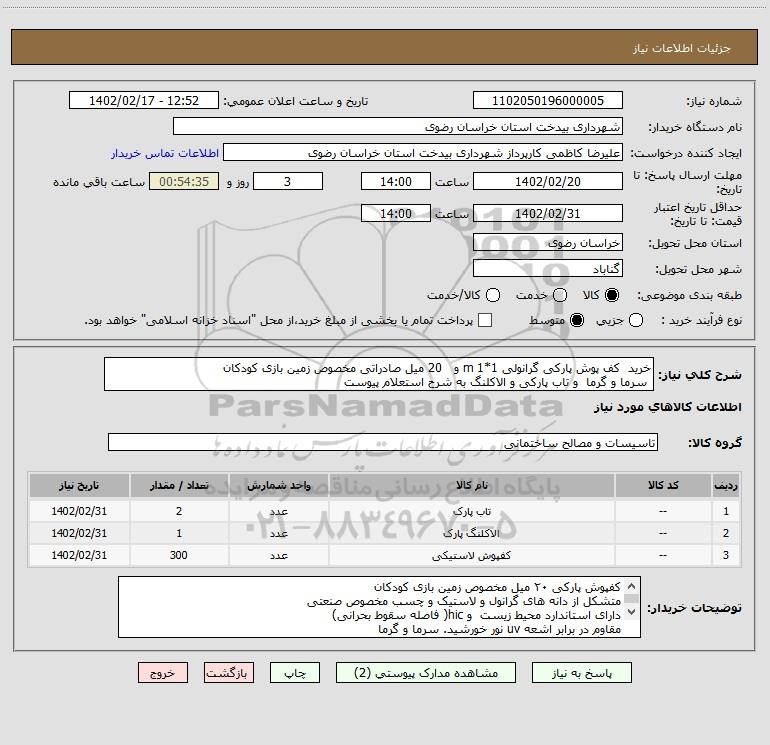Image resolution: width=770 pixels, height=745 pixels.
Task: Tick the اسناد خزانه اسلامی payment checkbox
Action: (x=485, y=320)
